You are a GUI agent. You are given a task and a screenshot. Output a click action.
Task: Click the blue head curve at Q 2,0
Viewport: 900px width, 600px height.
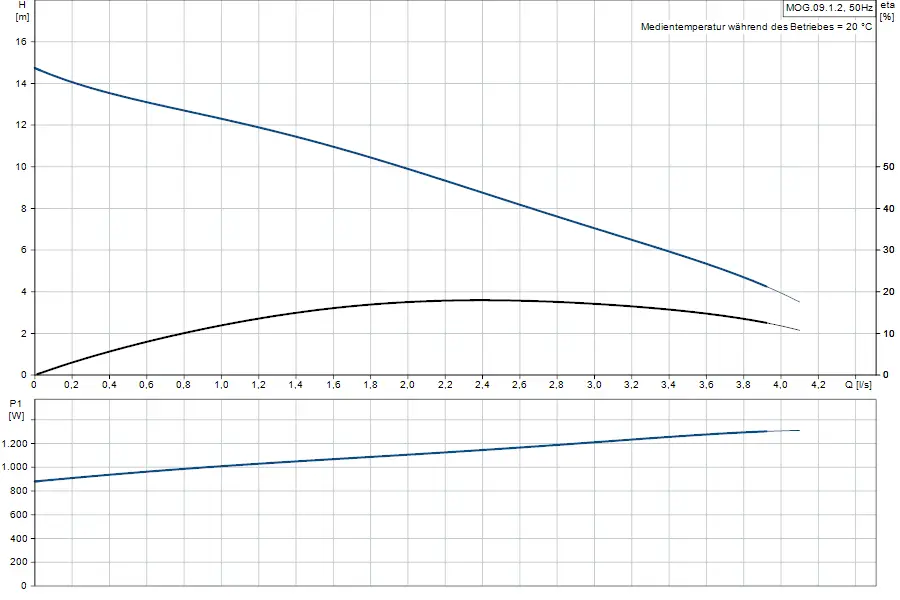[x=408, y=169]
